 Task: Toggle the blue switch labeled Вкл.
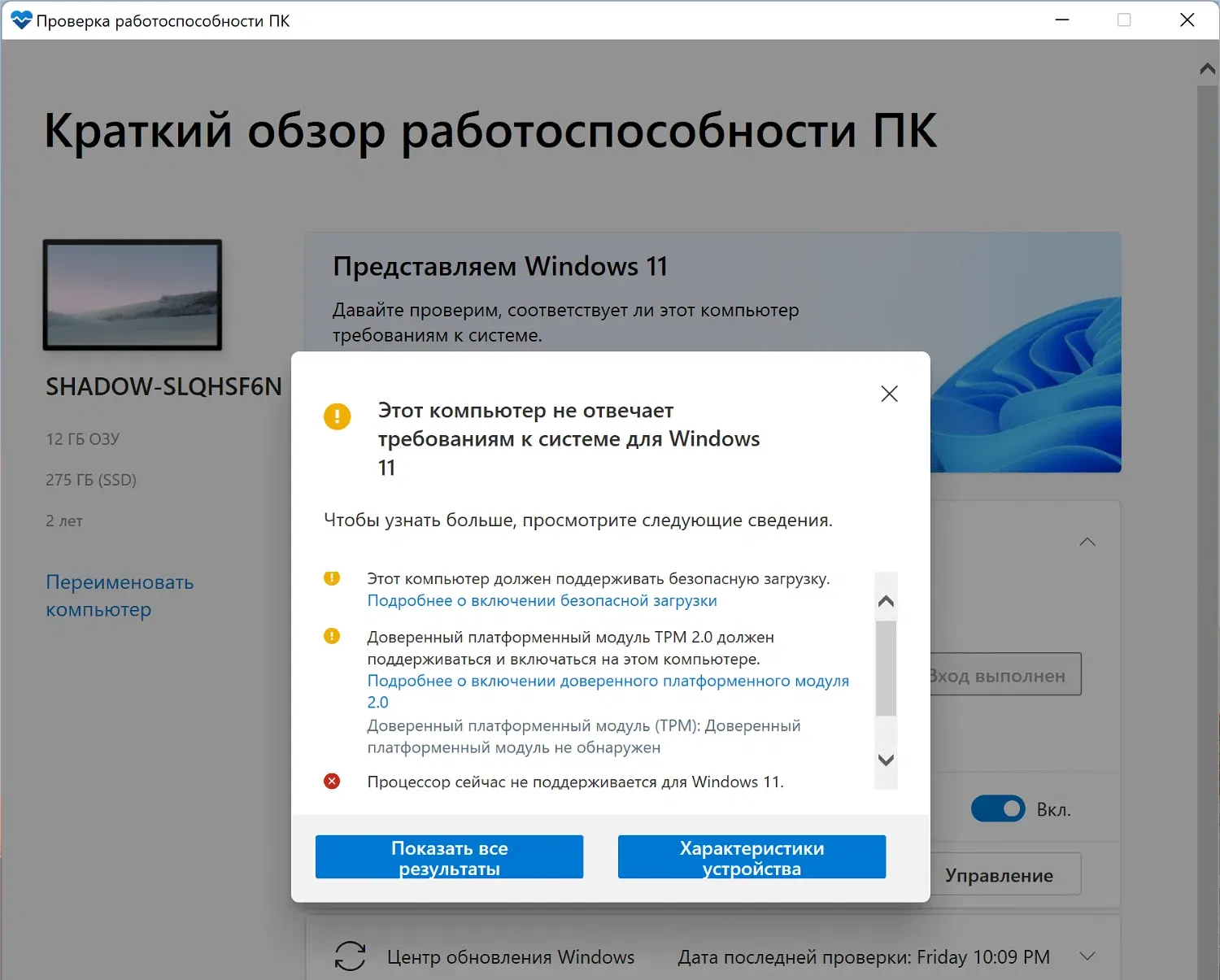click(998, 808)
